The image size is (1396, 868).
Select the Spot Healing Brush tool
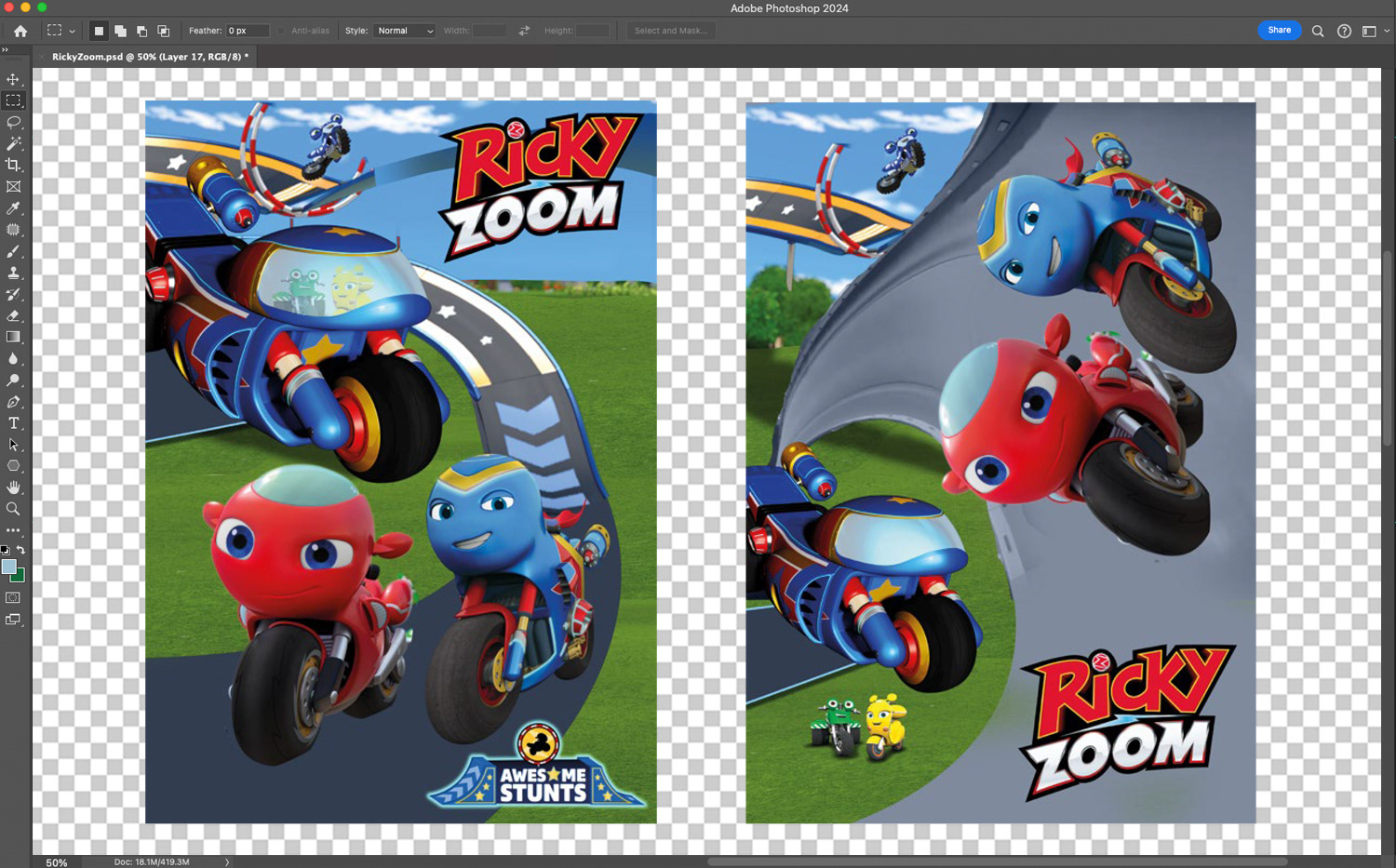point(13,230)
